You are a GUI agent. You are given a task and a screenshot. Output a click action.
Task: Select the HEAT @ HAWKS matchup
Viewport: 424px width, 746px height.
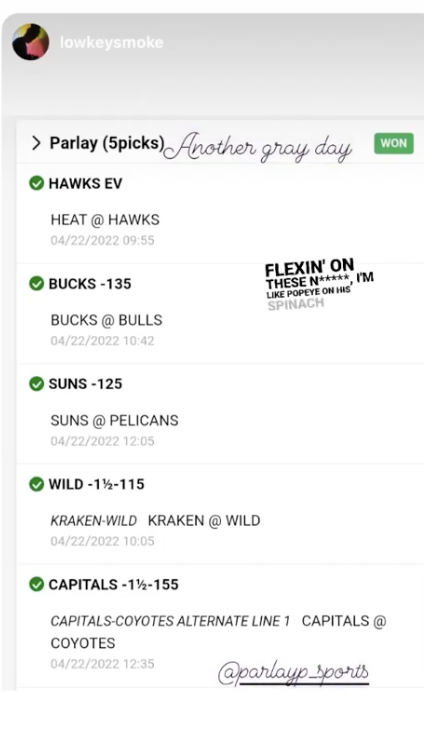click(x=105, y=220)
